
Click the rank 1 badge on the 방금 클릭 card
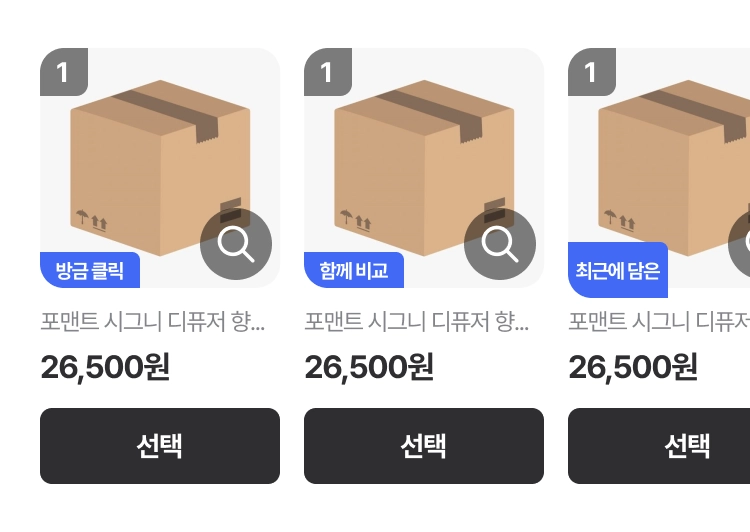pos(64,72)
